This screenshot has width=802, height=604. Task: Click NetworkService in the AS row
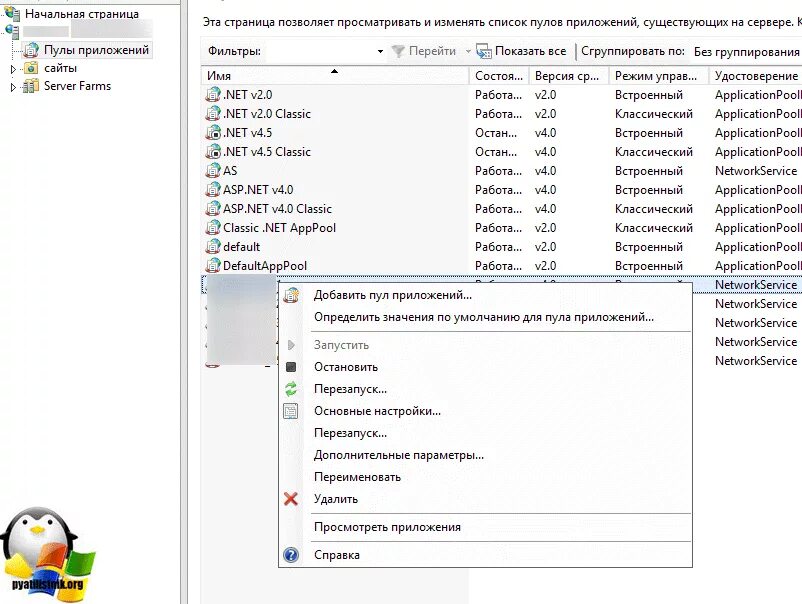(756, 171)
